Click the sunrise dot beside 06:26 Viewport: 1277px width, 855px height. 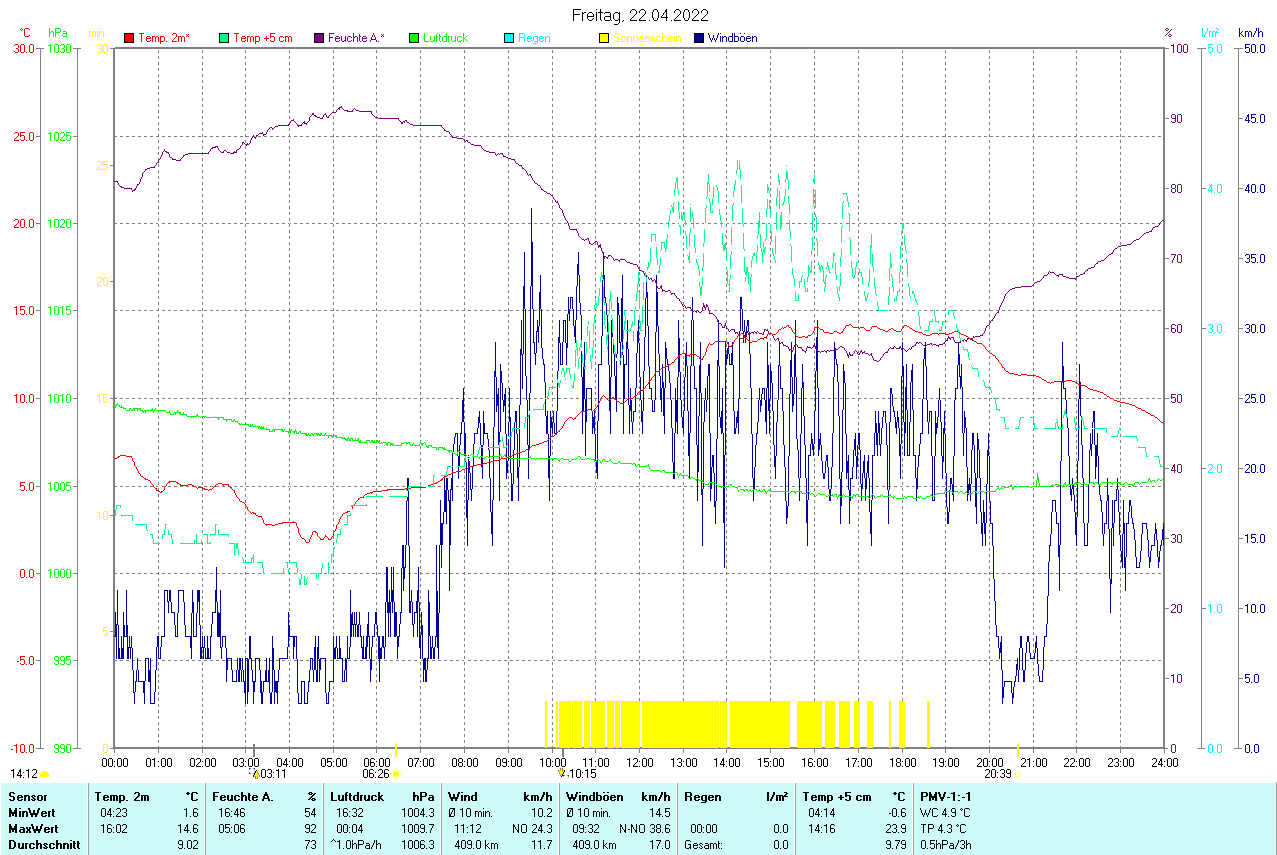coord(396,774)
